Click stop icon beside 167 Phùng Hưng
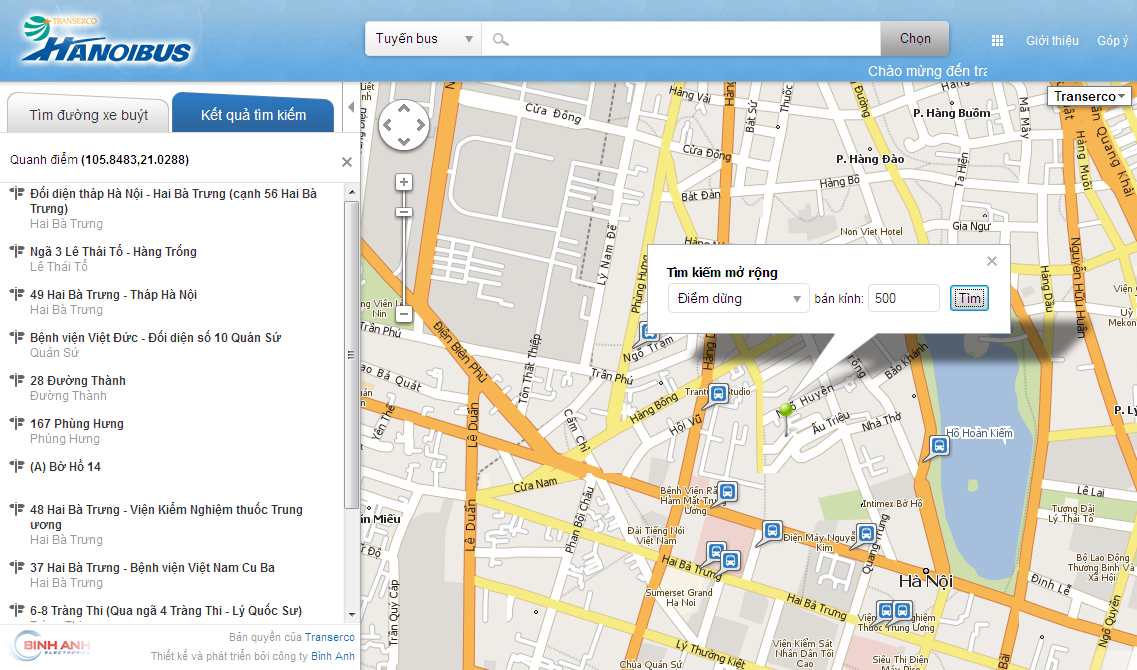The width and height of the screenshot is (1137, 670). [16, 423]
